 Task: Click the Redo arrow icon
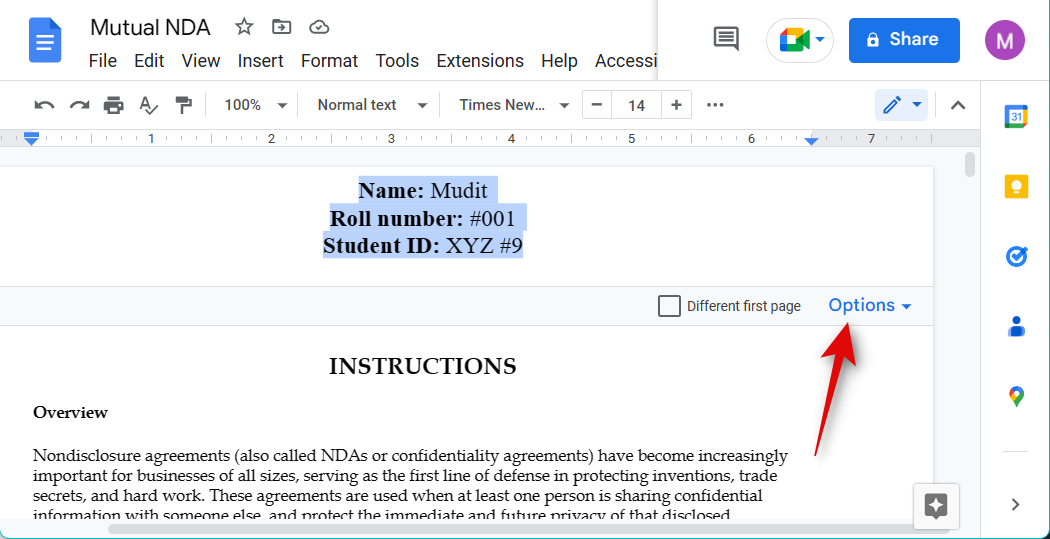[x=79, y=105]
